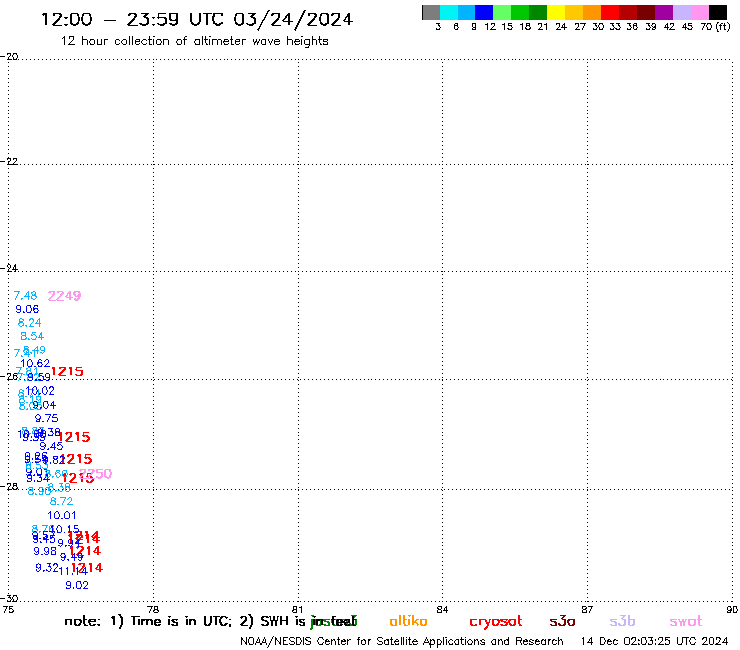Click the 's3a' satellite legend label
The image size is (740, 650).
coord(562,622)
